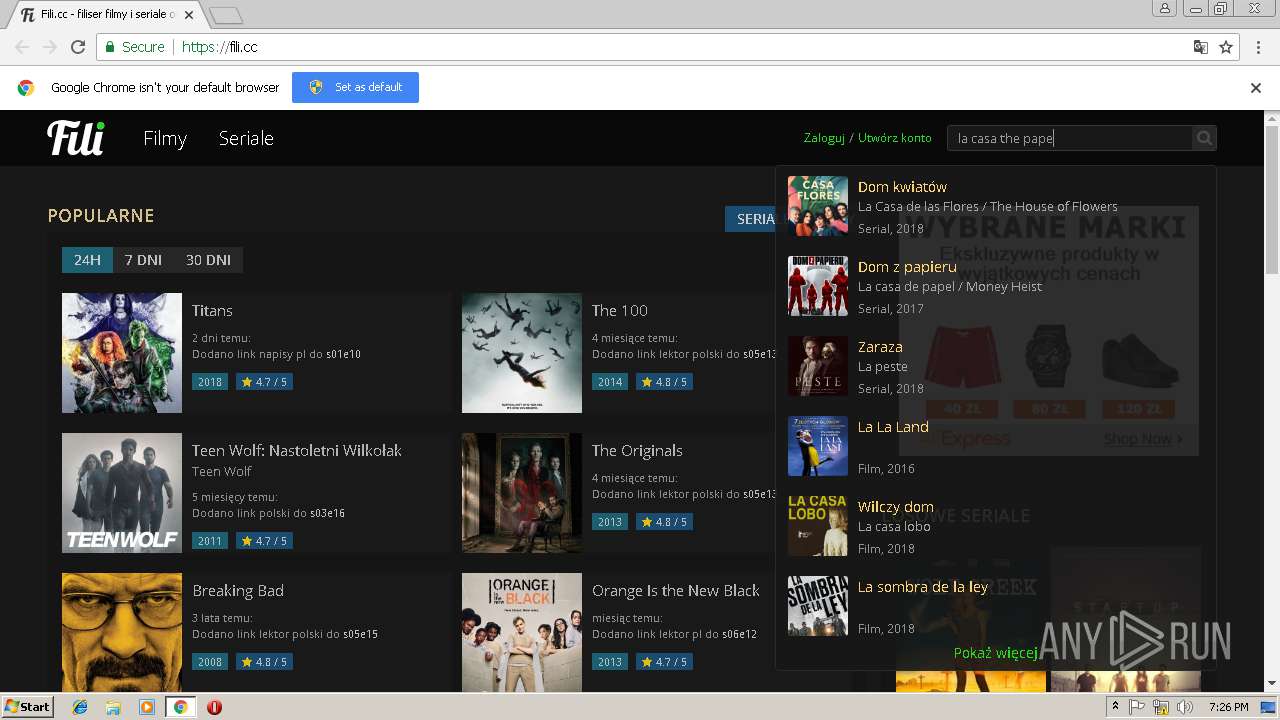The image size is (1280, 720).
Task: Click the La Peste poster thumbnail
Action: pyautogui.click(x=818, y=366)
